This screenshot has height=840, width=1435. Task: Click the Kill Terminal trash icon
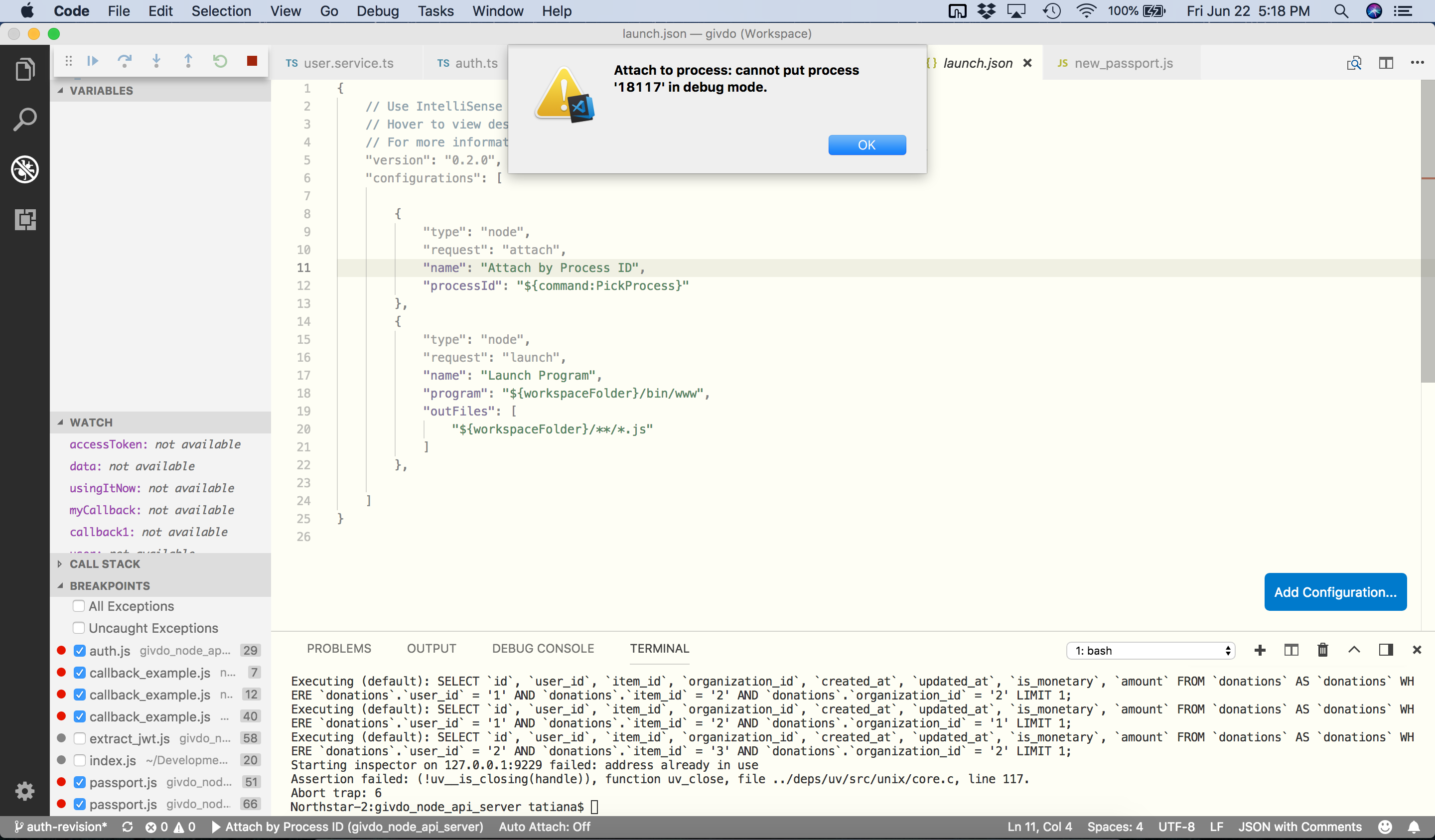pos(1322,650)
